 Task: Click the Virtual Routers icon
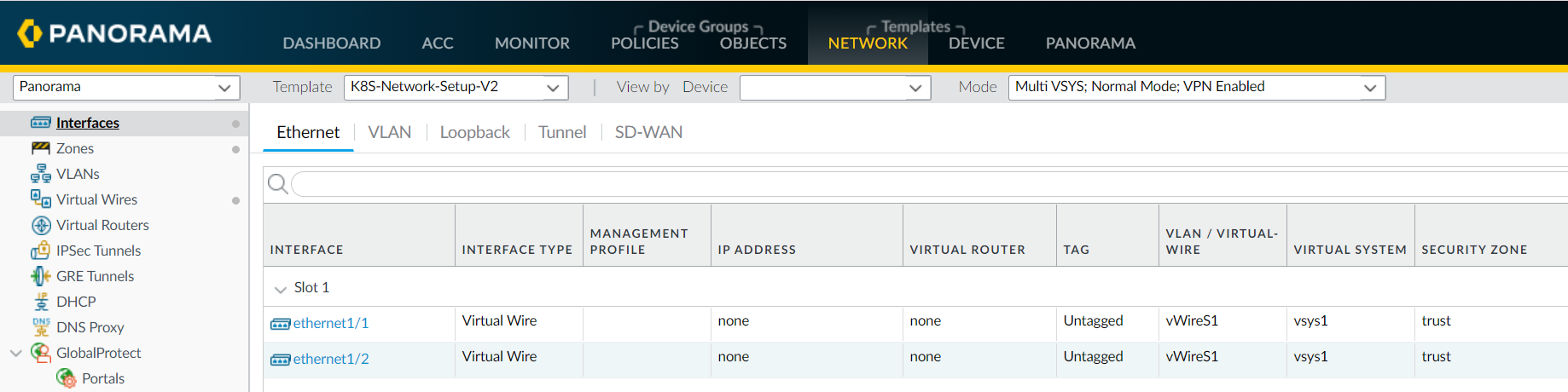point(40,225)
